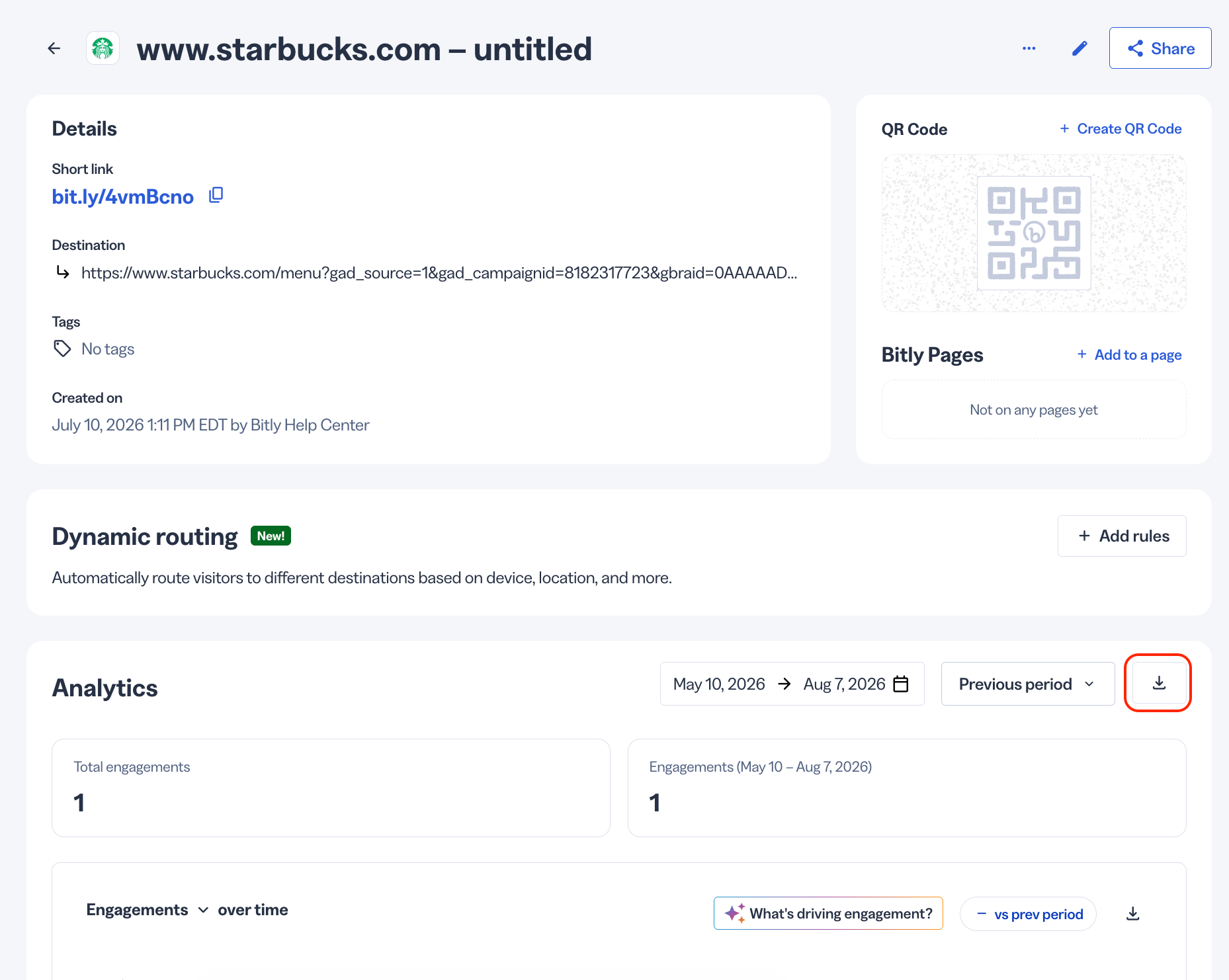Open the May 10 – Aug 7 date range picker
Image resolution: width=1229 pixels, height=980 pixels.
[x=792, y=684]
